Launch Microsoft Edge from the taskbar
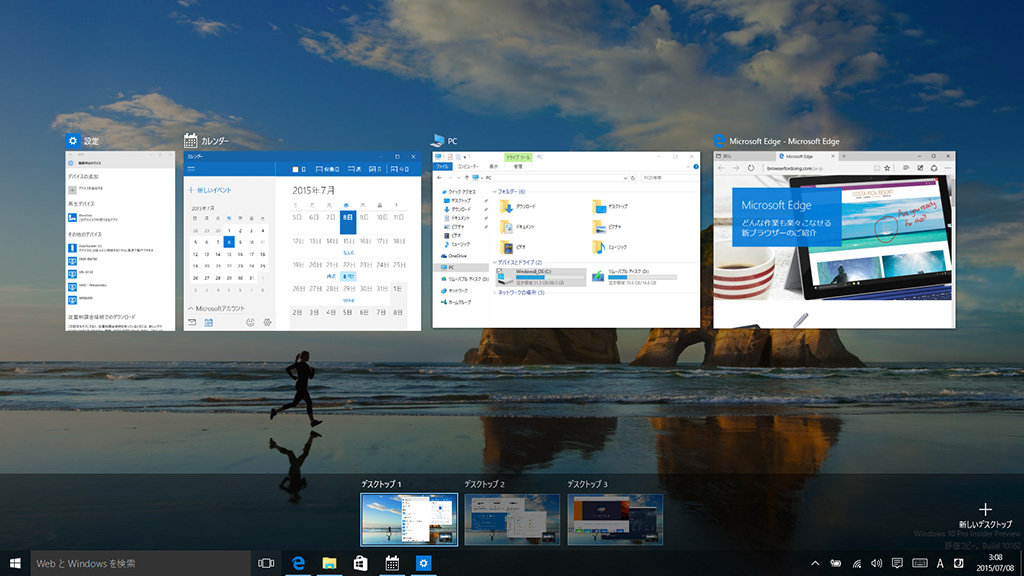Screen dimensions: 1024x576 298,563
